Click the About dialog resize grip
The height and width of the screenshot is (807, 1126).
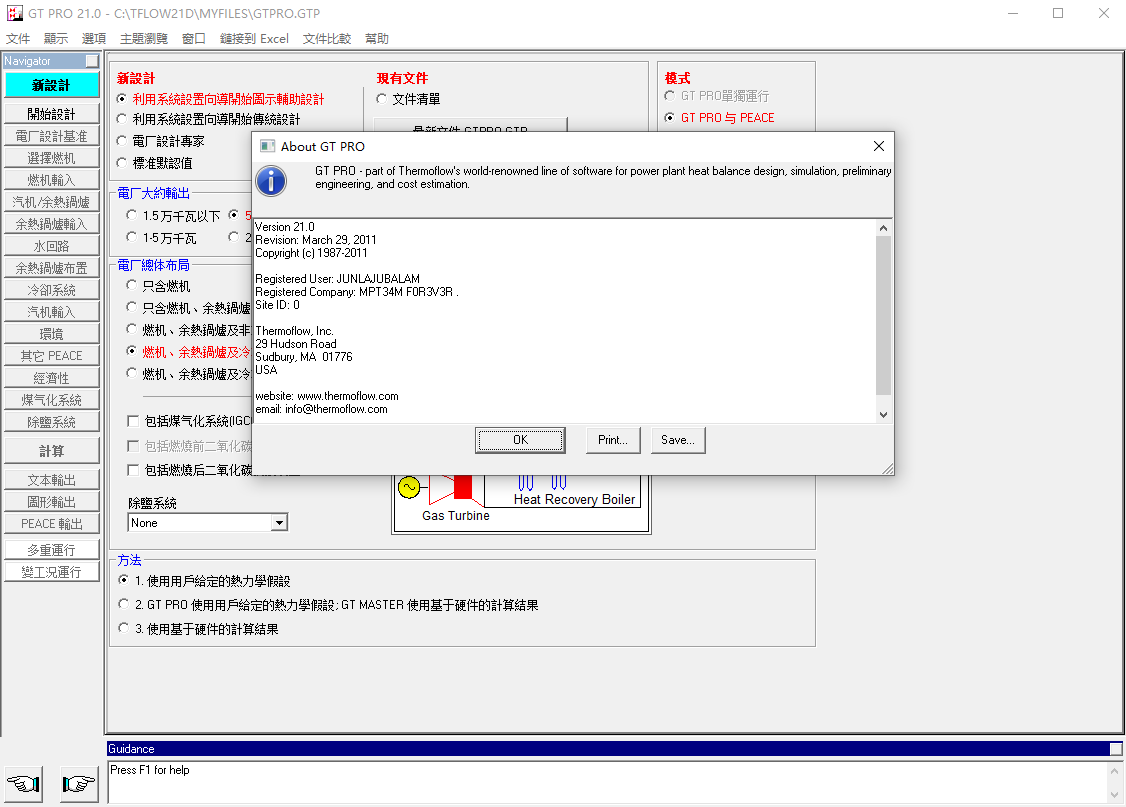point(888,468)
